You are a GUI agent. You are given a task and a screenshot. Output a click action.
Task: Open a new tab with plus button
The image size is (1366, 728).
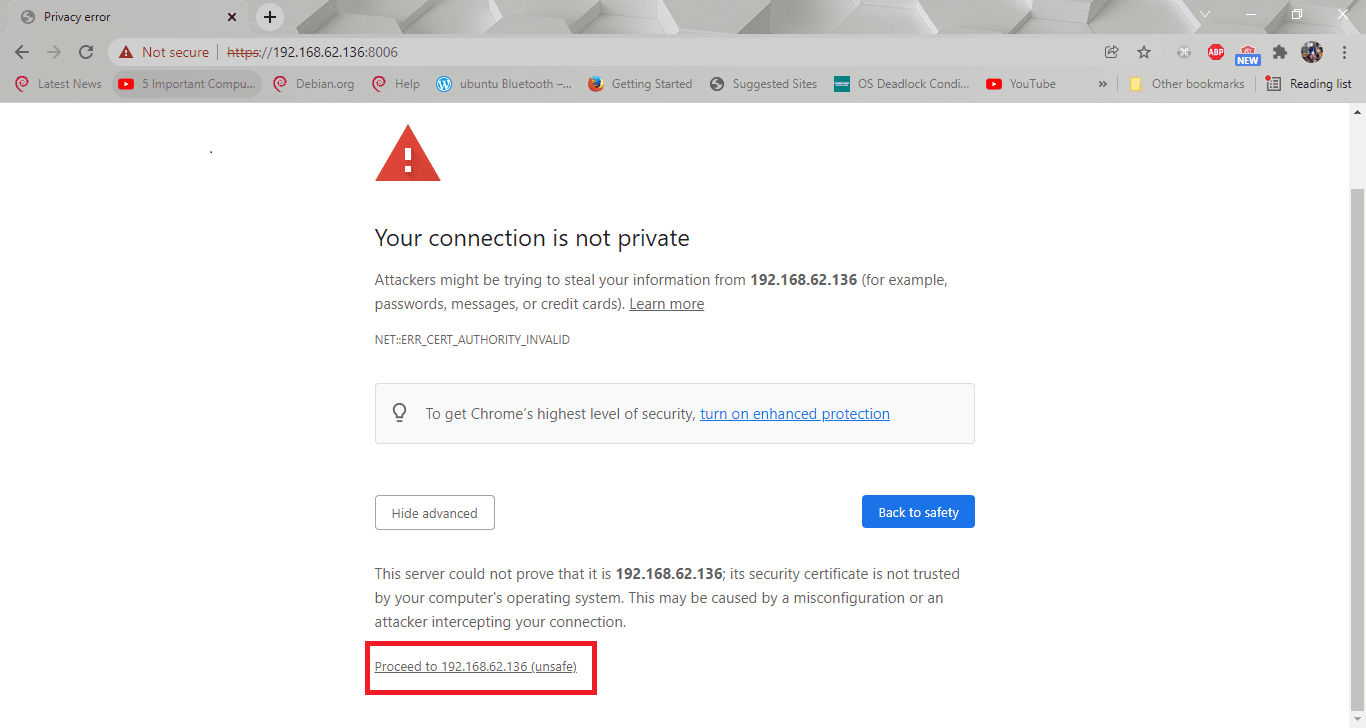tap(269, 17)
